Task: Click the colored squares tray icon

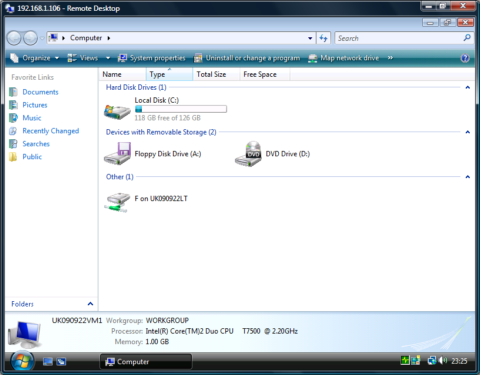Action: [x=416, y=360]
